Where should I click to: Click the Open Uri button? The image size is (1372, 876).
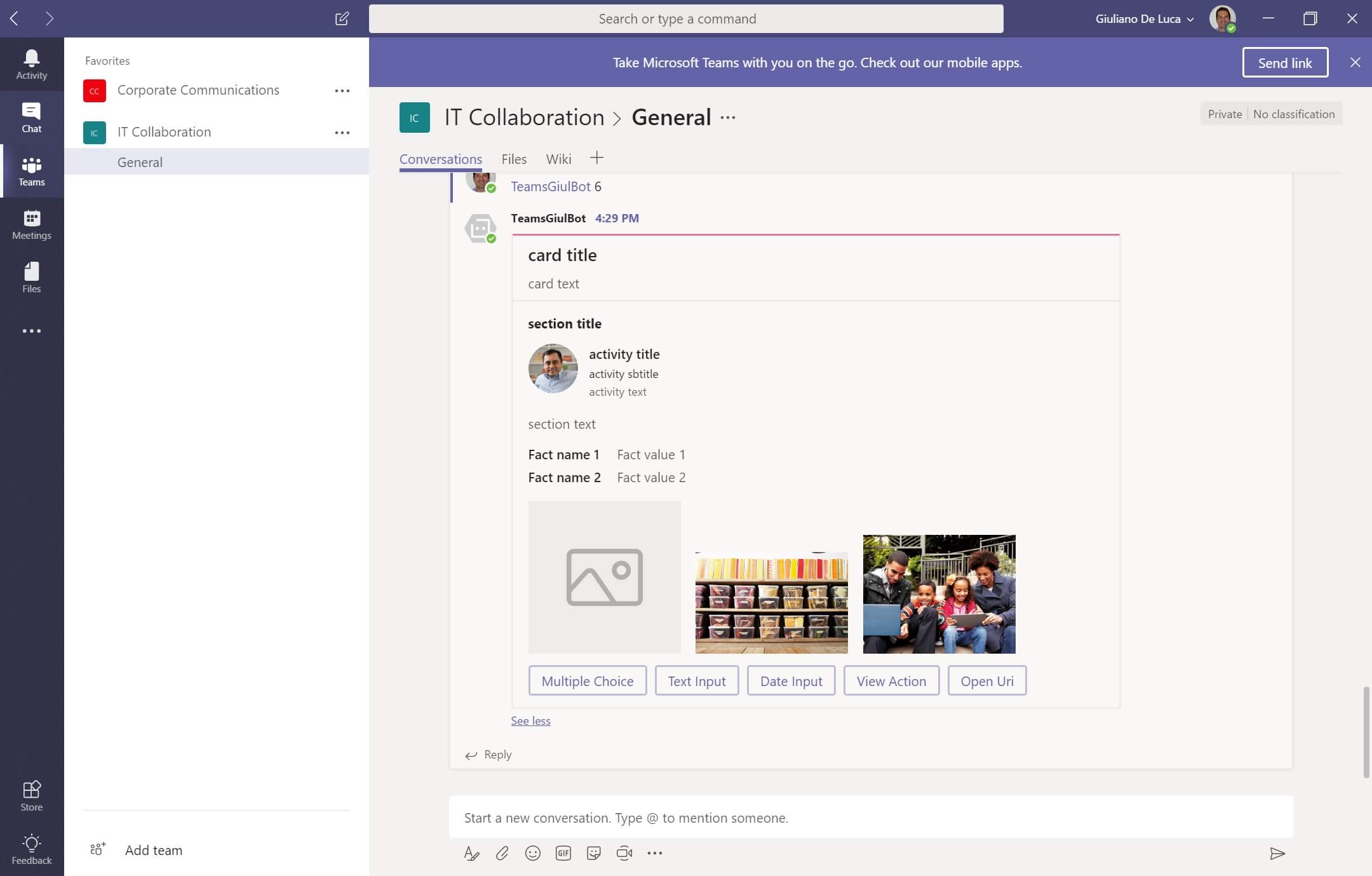click(987, 680)
